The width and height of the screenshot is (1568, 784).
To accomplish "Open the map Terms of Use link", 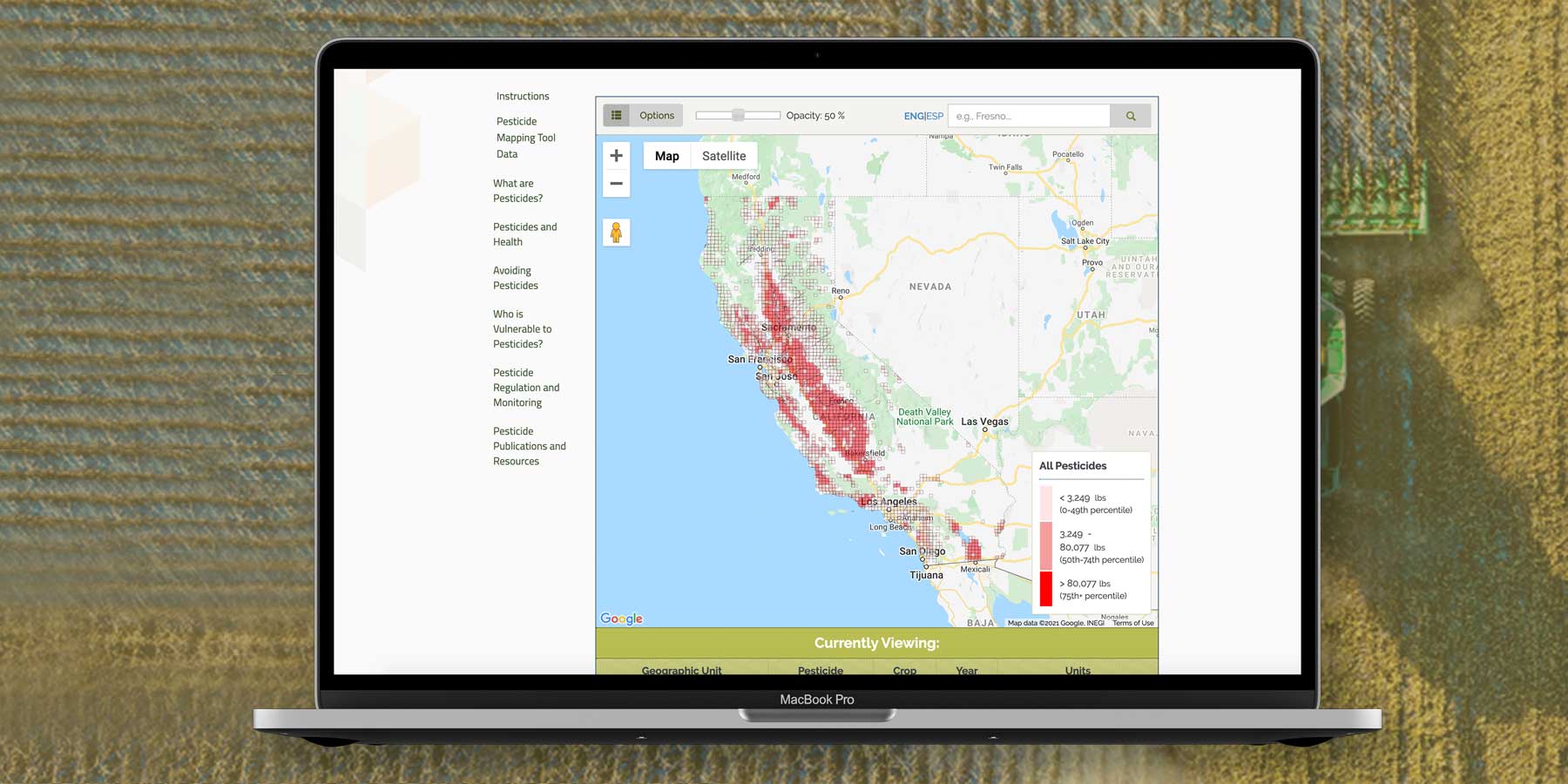I will click(1133, 623).
